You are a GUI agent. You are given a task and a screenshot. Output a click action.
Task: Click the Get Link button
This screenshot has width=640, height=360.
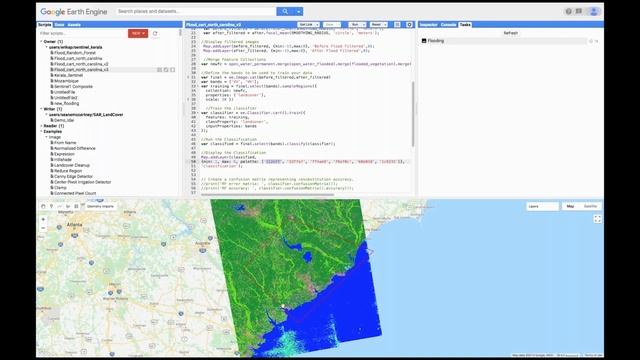[308, 25]
